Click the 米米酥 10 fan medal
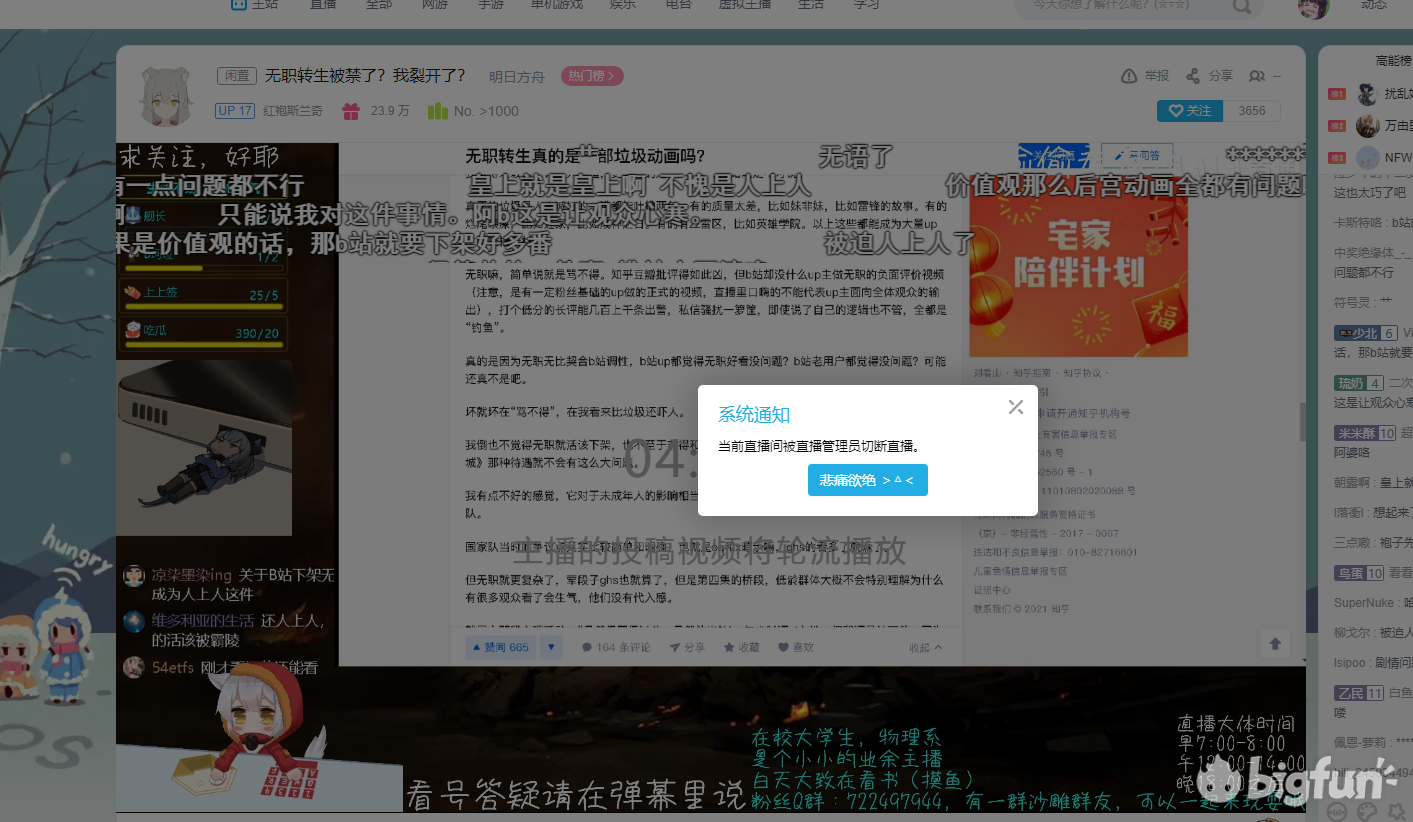Screen dimensions: 1413x822 [1365, 433]
